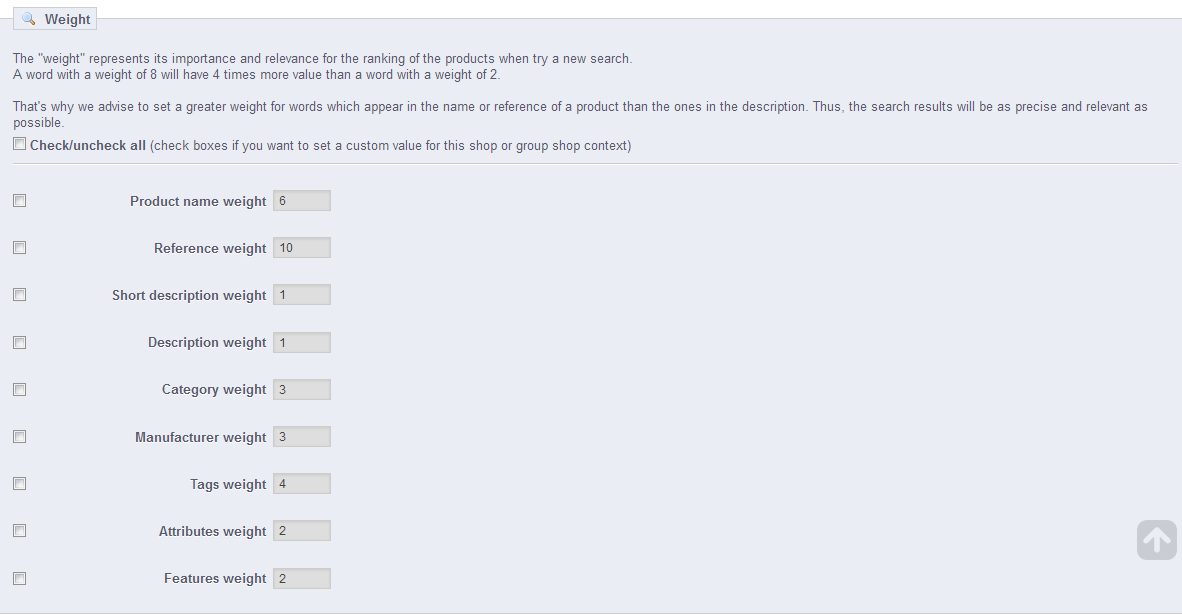The image size is (1182, 615).
Task: Check the Short description weight checkbox
Action: point(20,295)
